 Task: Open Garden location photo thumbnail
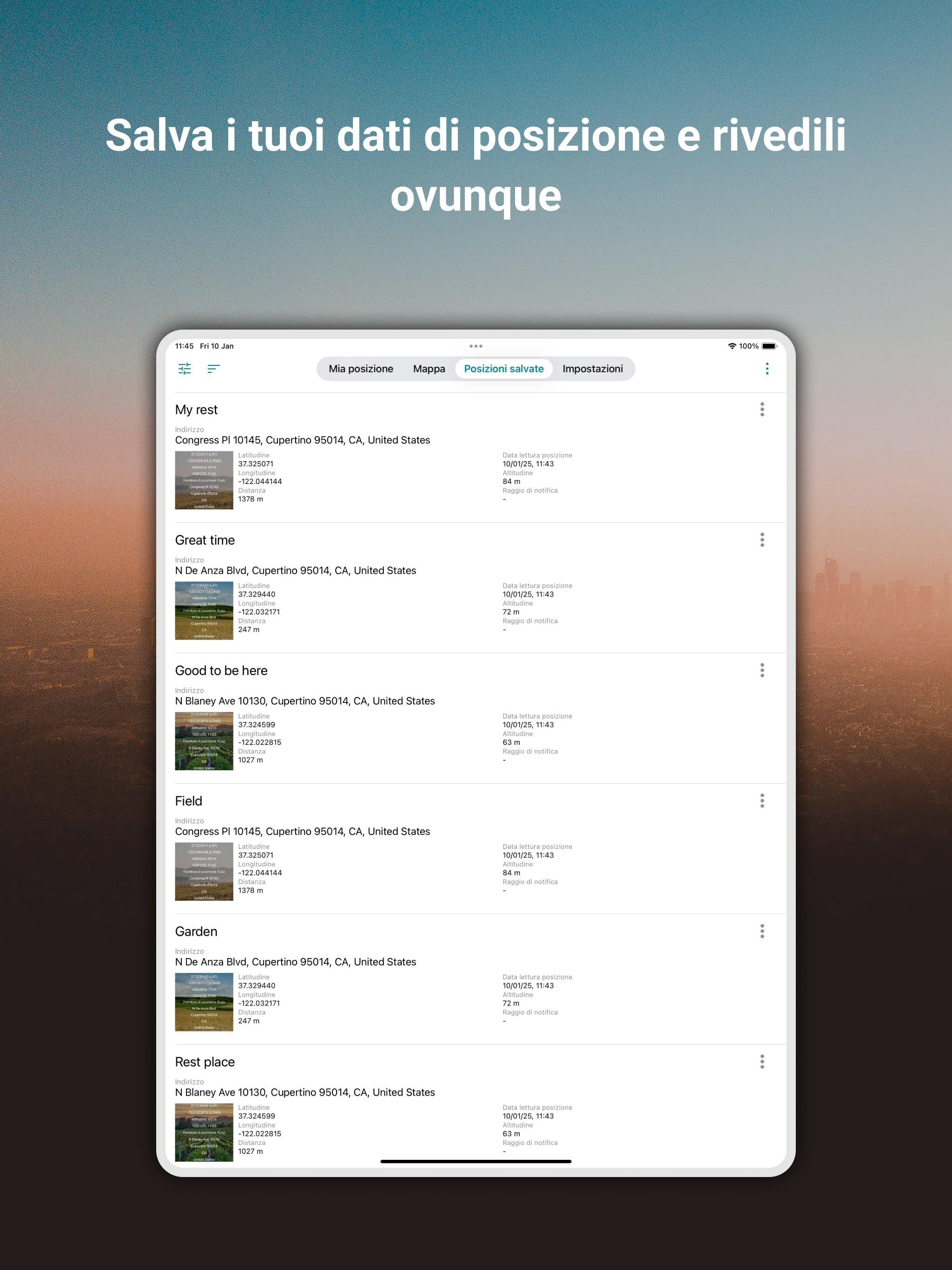click(204, 1002)
